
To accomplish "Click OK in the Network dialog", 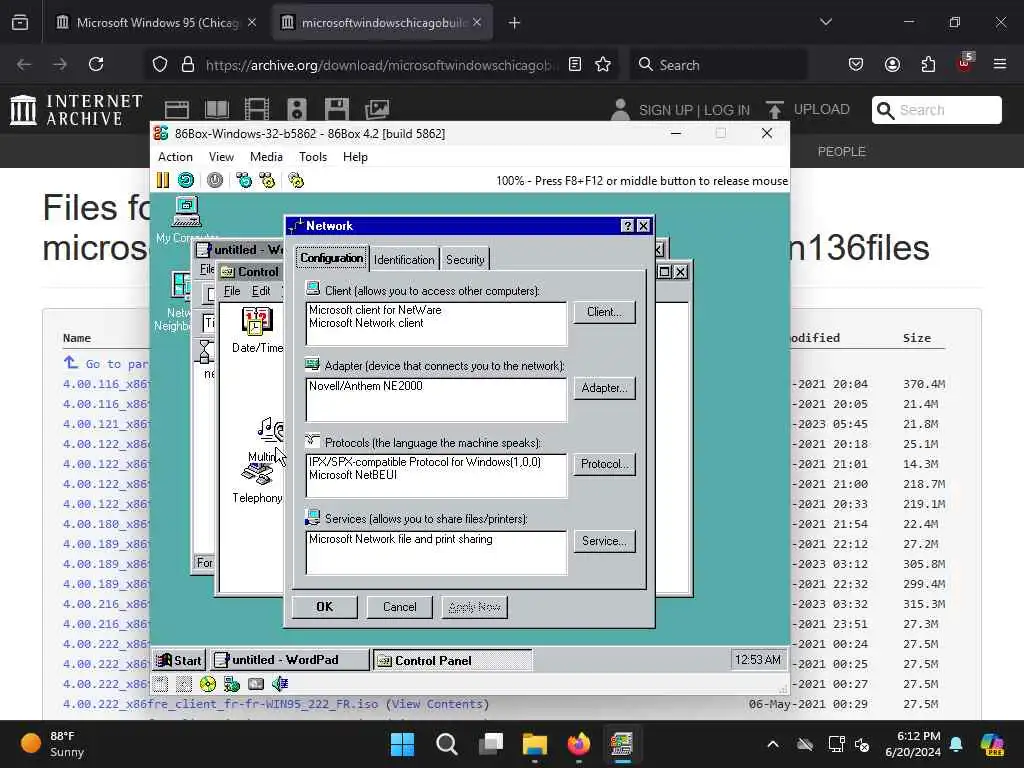I will coord(325,607).
